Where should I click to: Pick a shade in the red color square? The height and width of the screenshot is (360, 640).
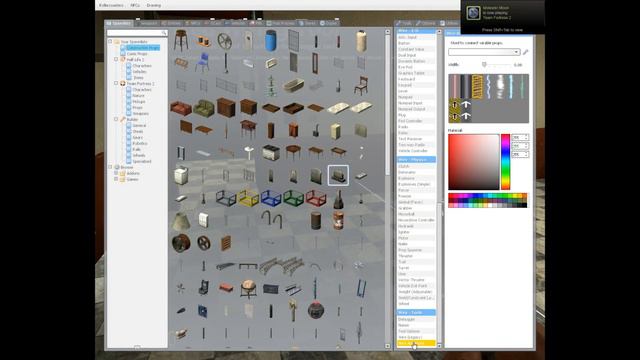473,162
